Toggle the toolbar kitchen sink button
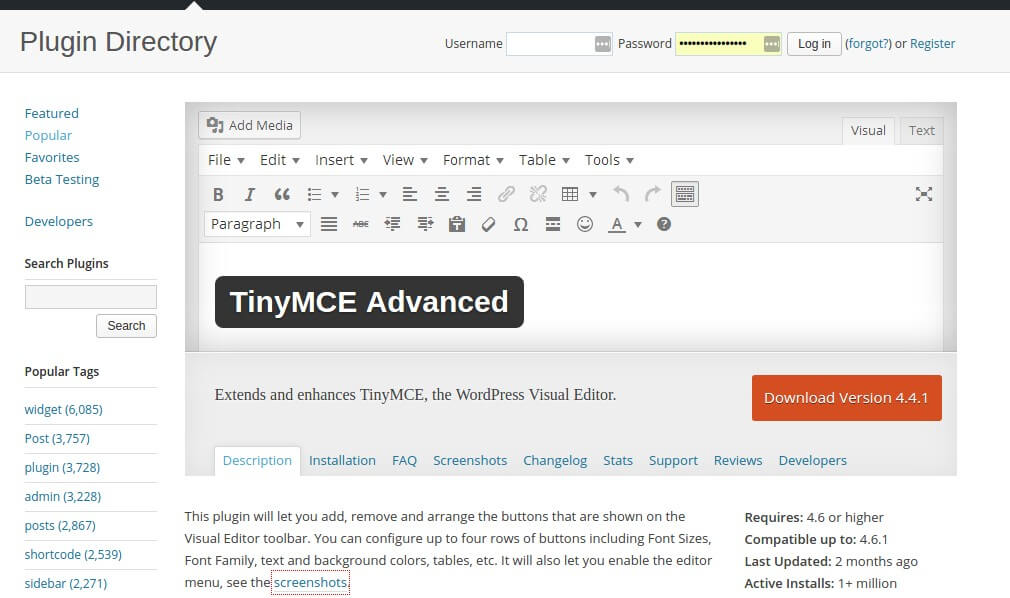 pyautogui.click(x=685, y=194)
